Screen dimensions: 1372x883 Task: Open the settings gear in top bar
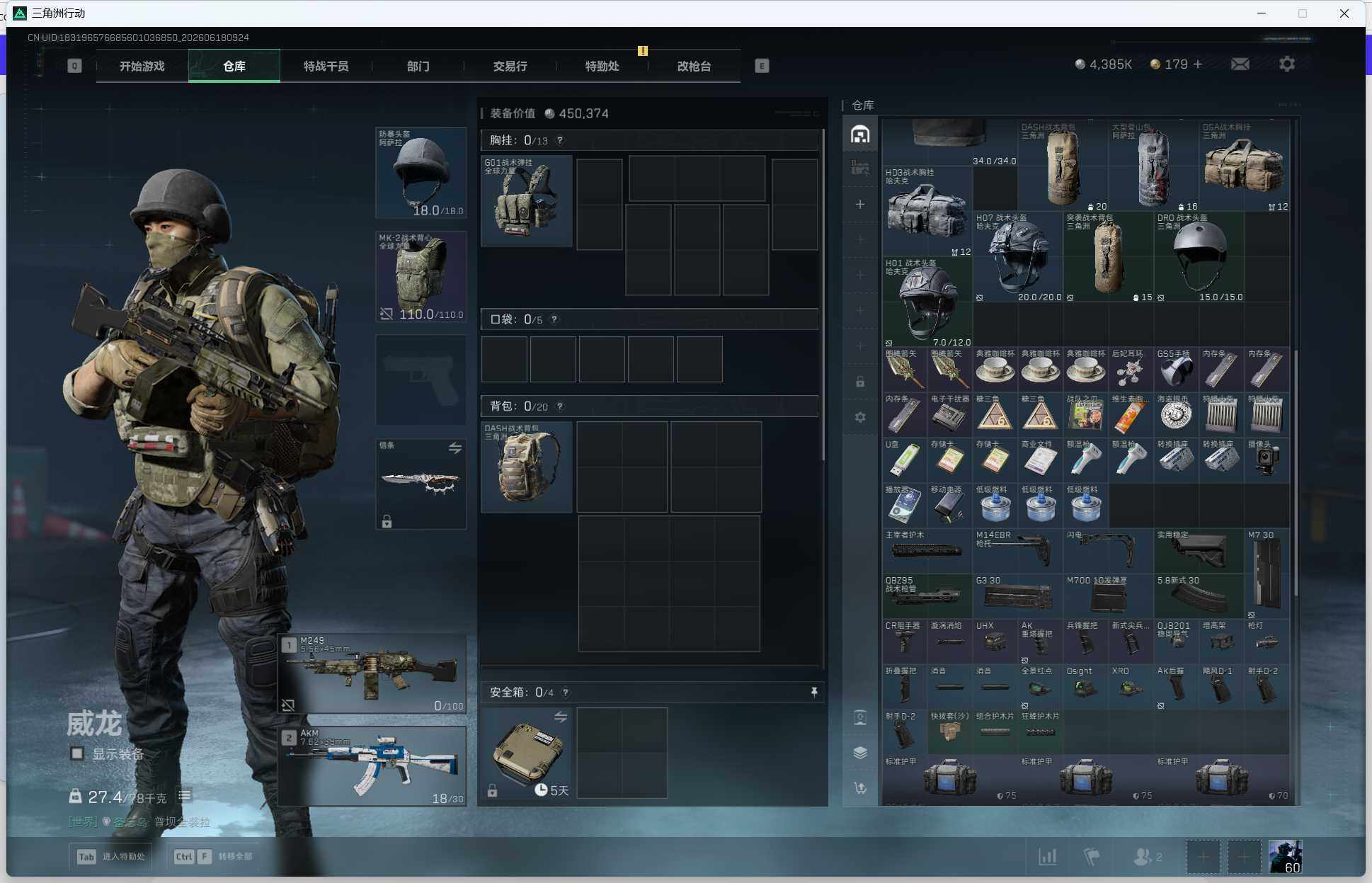coord(1287,64)
